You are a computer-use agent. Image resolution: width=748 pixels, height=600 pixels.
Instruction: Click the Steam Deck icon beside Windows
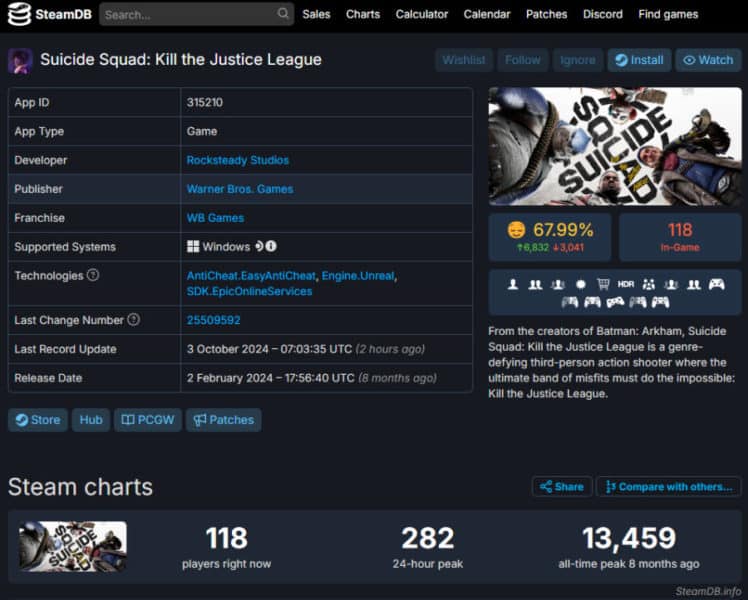pyautogui.click(x=259, y=246)
